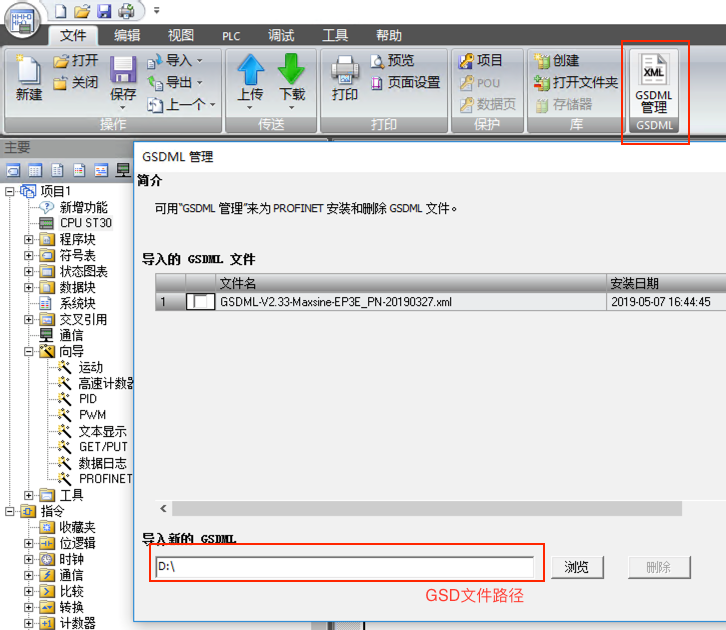Collapse the 向导 tree node

pos(29,352)
